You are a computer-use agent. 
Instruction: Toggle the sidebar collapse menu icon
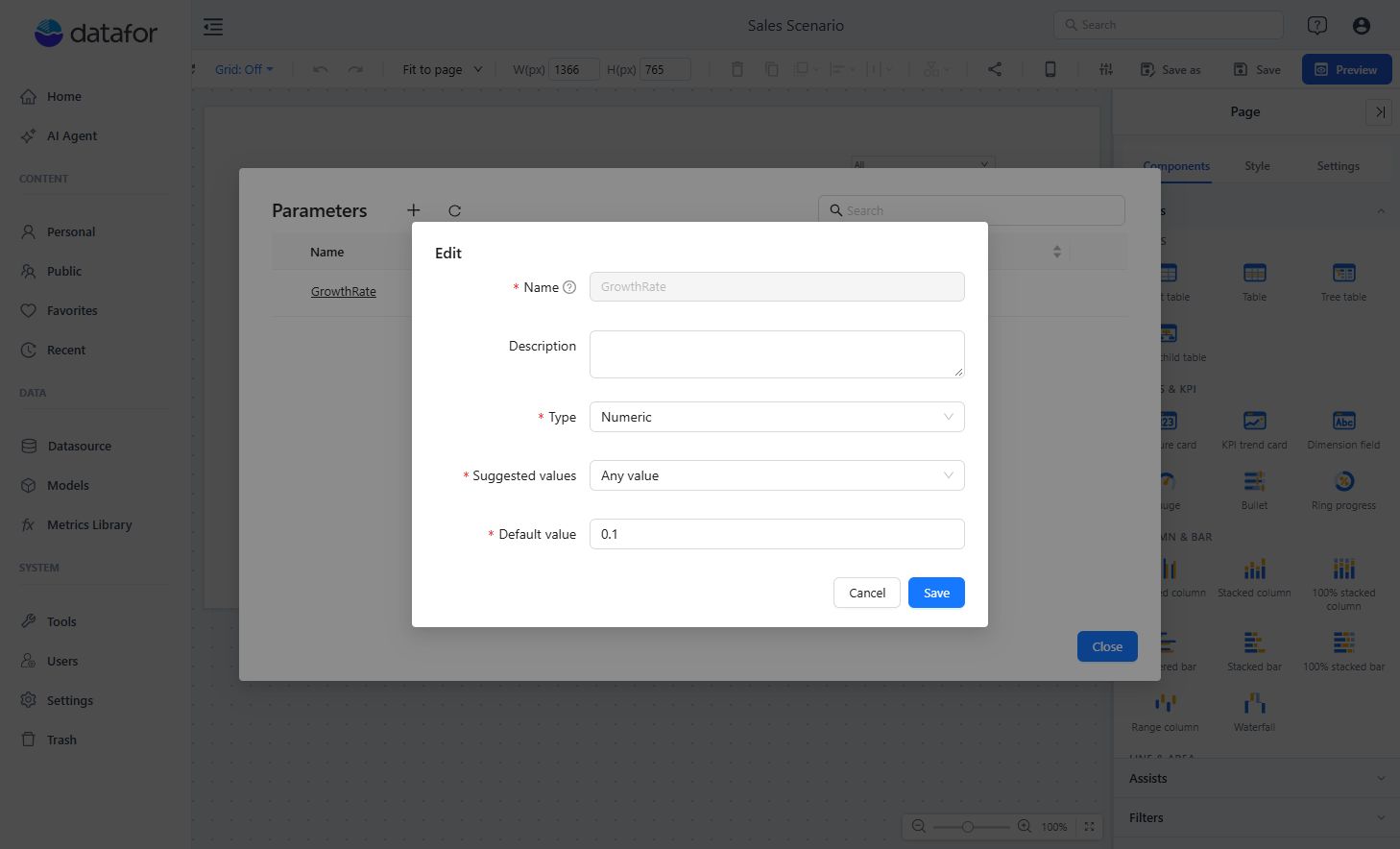(x=213, y=27)
